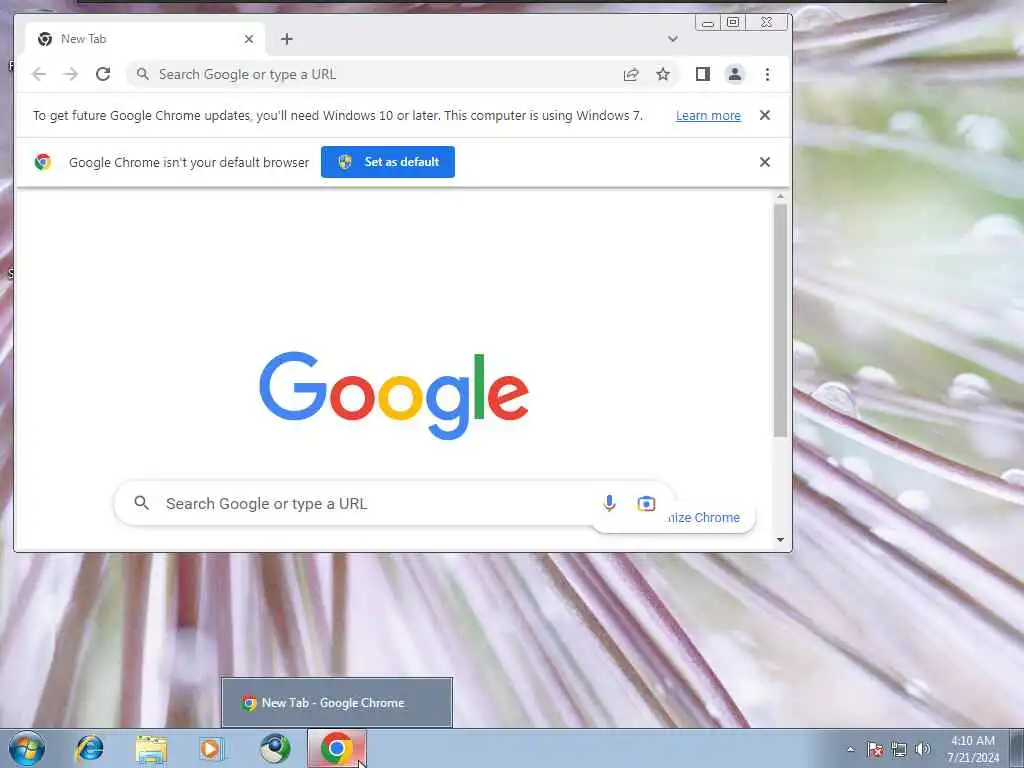Search by image with the camera icon
Viewport: 1024px width, 768px height.
coord(646,504)
